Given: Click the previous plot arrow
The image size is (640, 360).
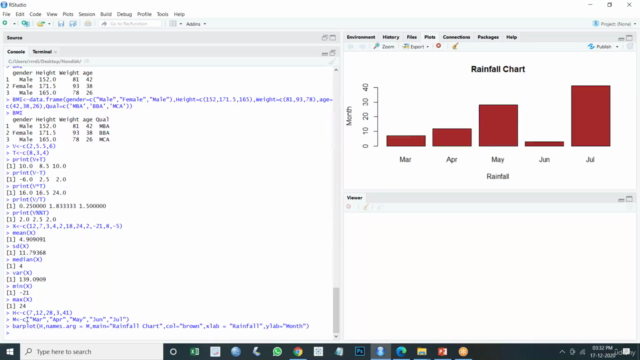Looking at the screenshot, I should pos(351,47).
